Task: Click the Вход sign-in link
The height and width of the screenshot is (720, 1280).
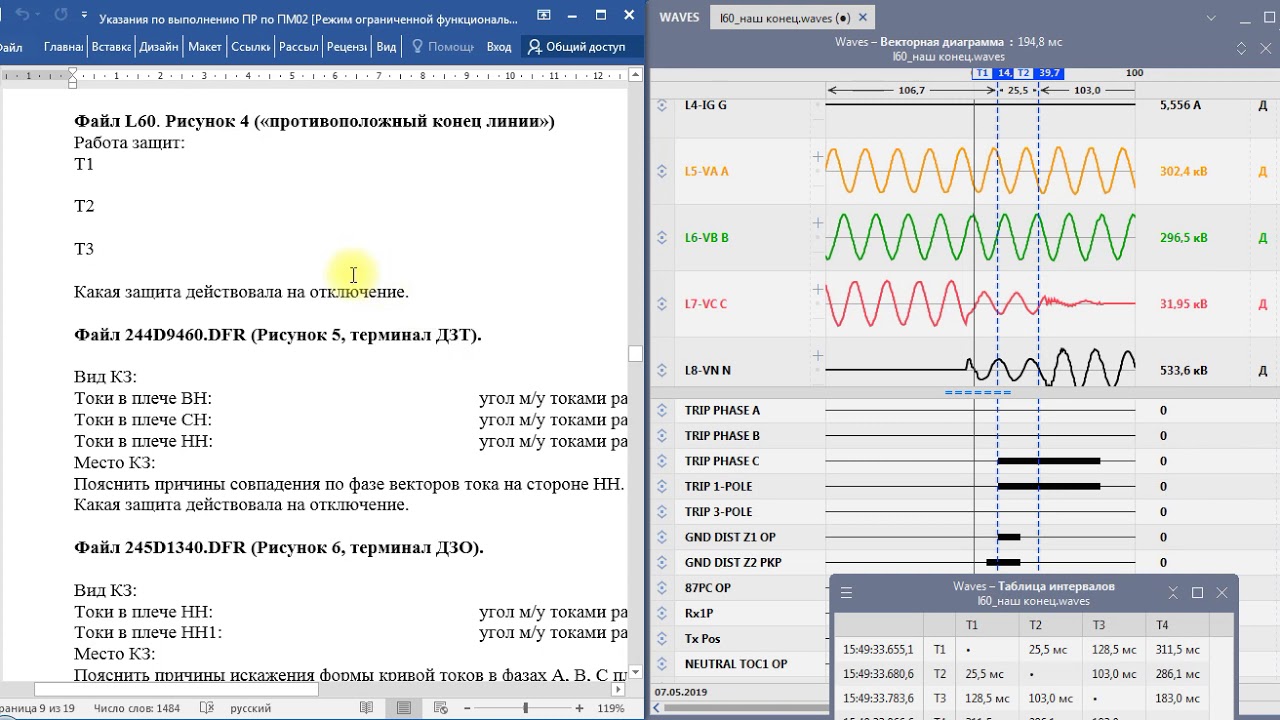Action: point(499,47)
